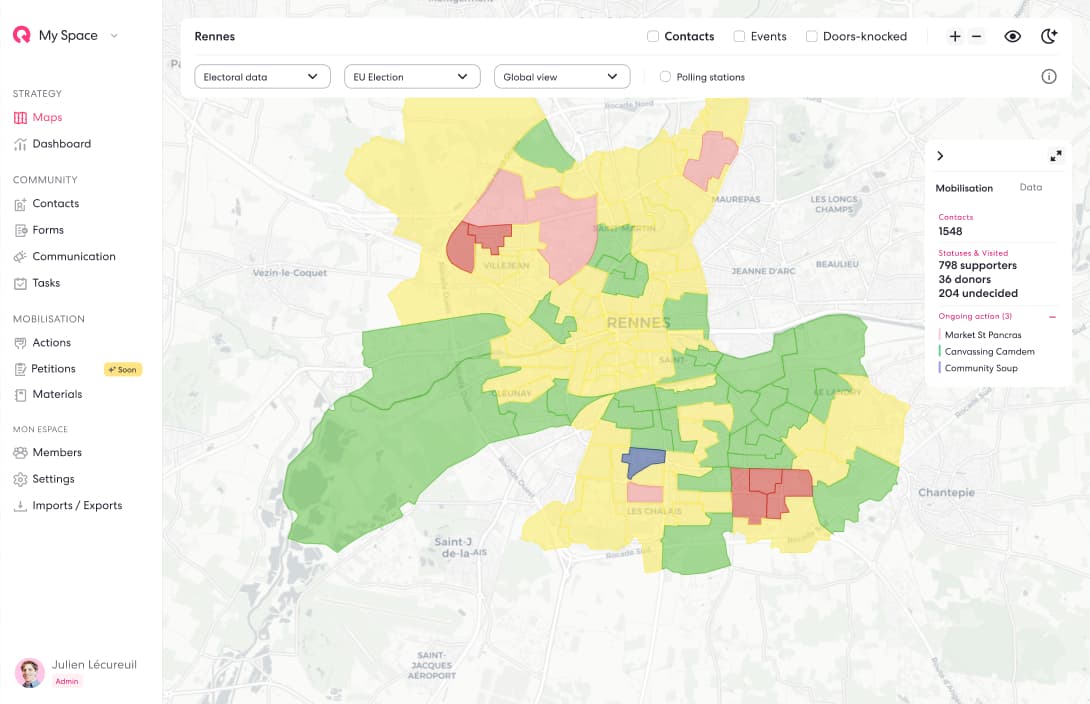
Task: Open the Electoral data dropdown
Action: 262,77
